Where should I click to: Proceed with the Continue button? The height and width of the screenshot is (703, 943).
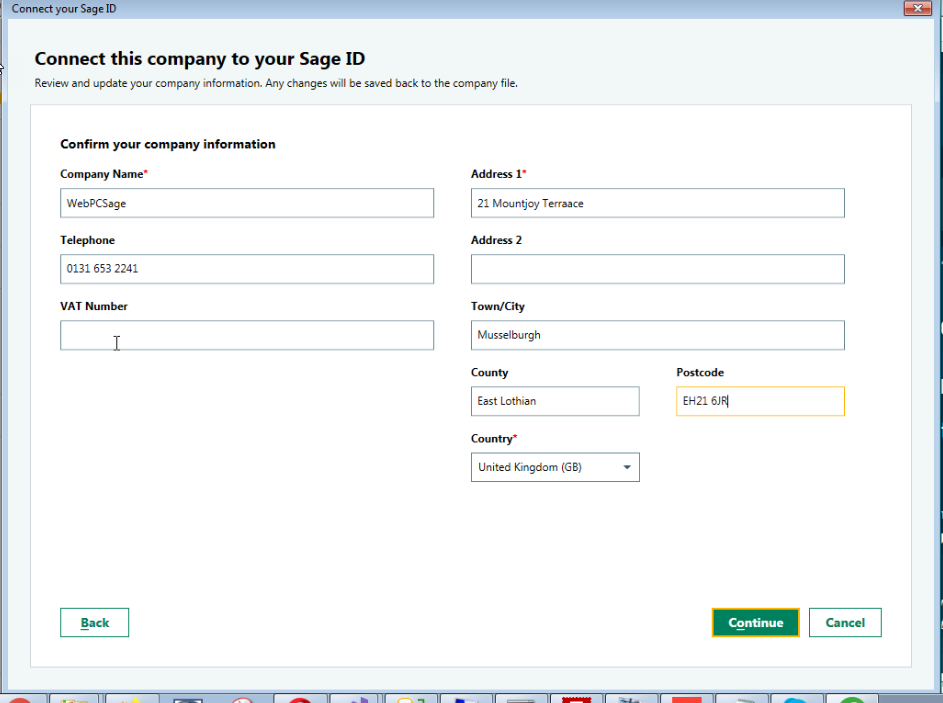tap(755, 622)
